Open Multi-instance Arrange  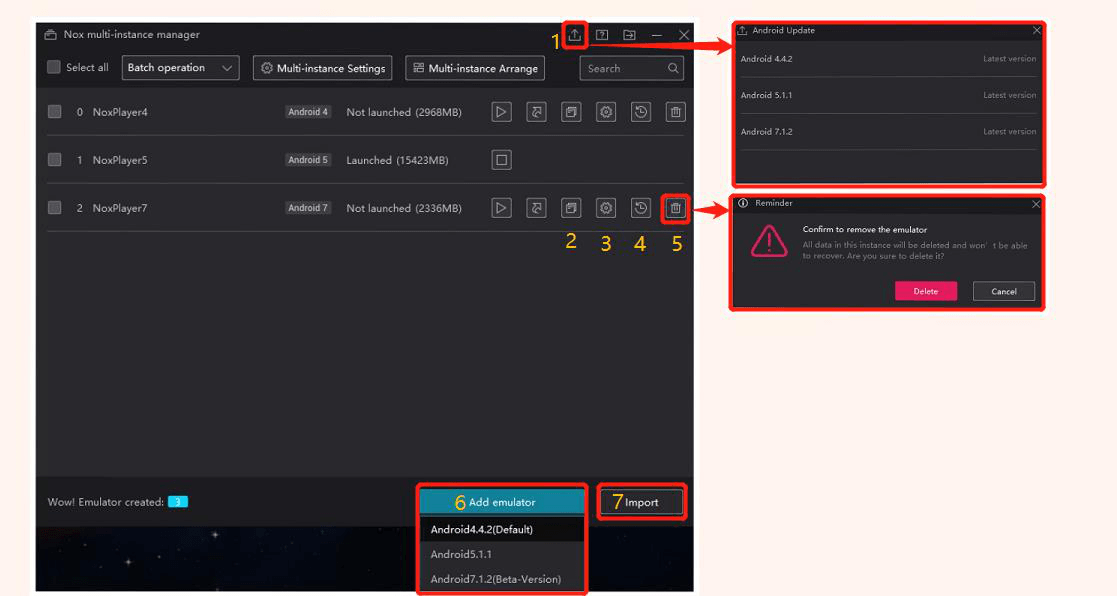(475, 68)
